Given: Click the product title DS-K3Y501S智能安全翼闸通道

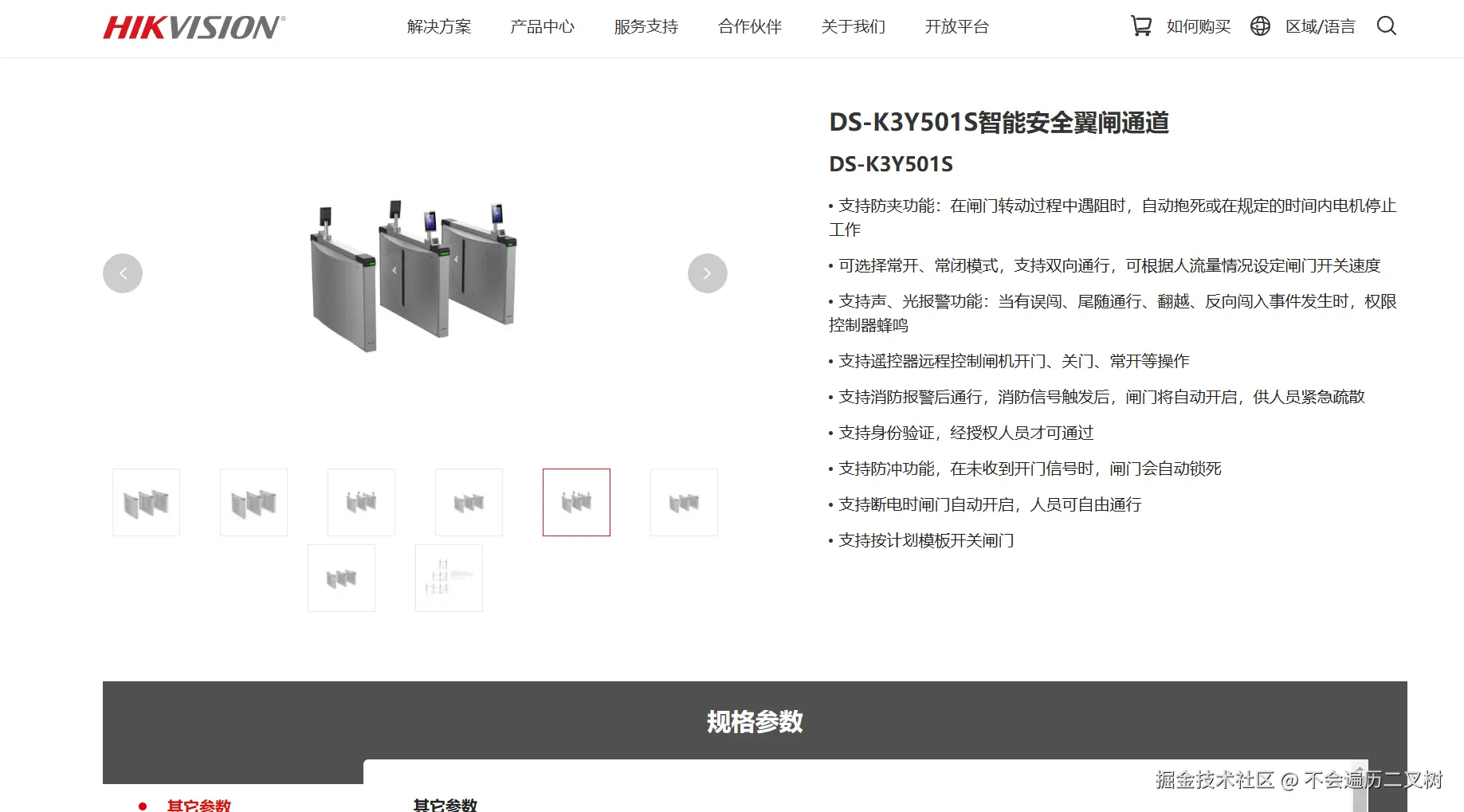Looking at the screenshot, I should pos(999,123).
